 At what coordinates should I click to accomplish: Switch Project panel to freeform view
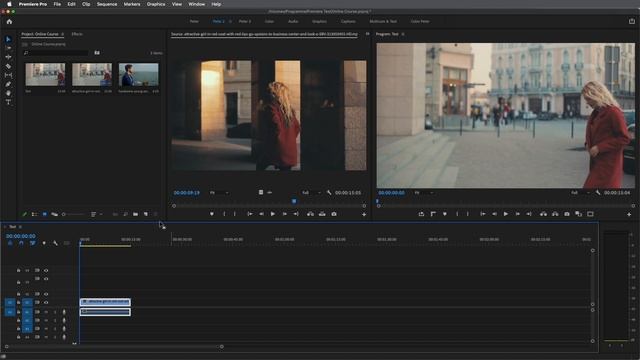click(x=54, y=214)
